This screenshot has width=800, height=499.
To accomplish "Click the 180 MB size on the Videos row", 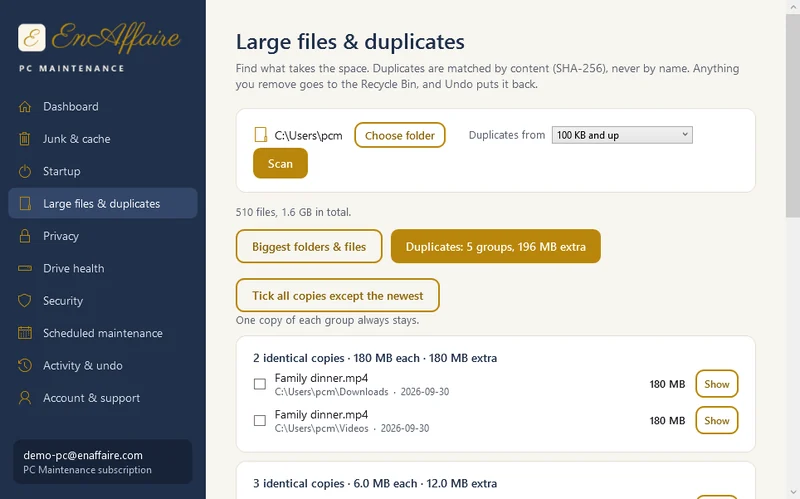I will [667, 421].
